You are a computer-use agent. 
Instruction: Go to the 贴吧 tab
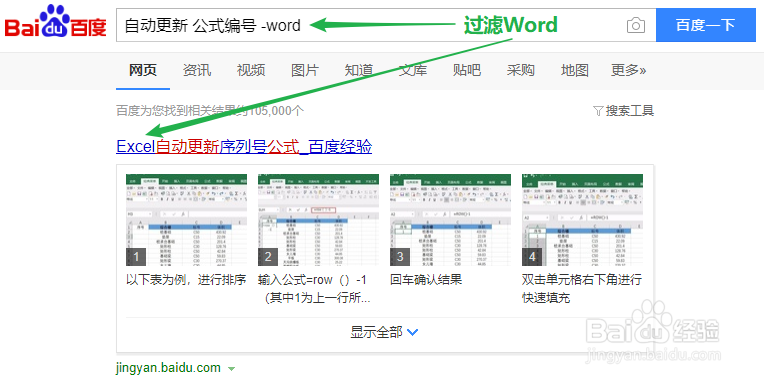coord(466,70)
